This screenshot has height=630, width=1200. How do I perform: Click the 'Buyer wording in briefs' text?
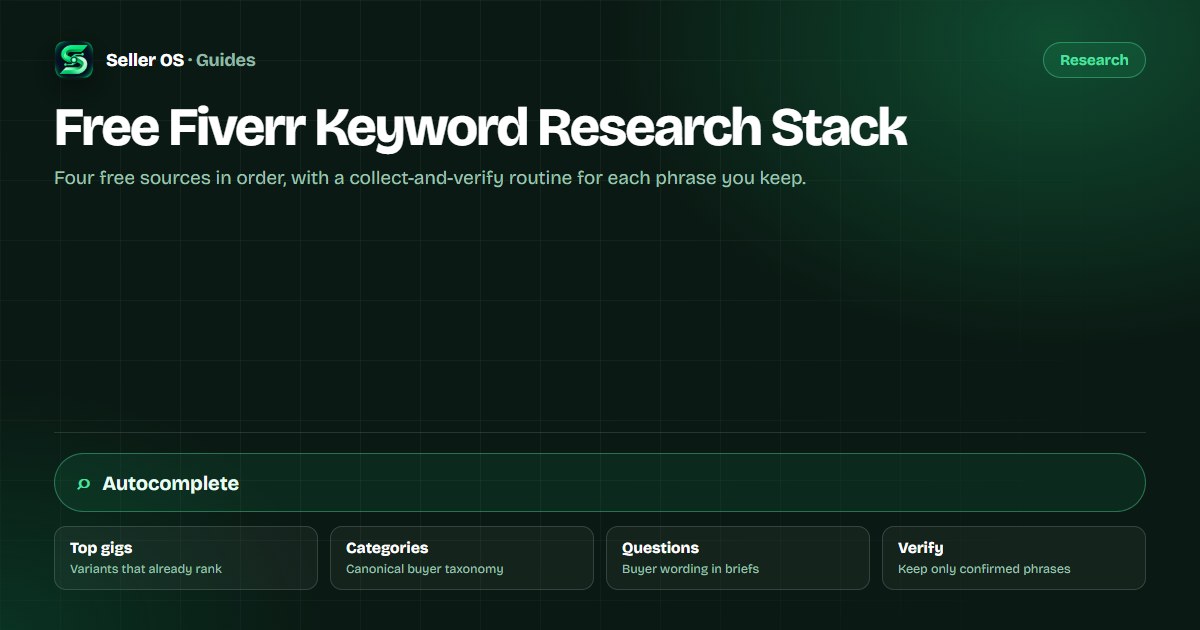(x=690, y=569)
